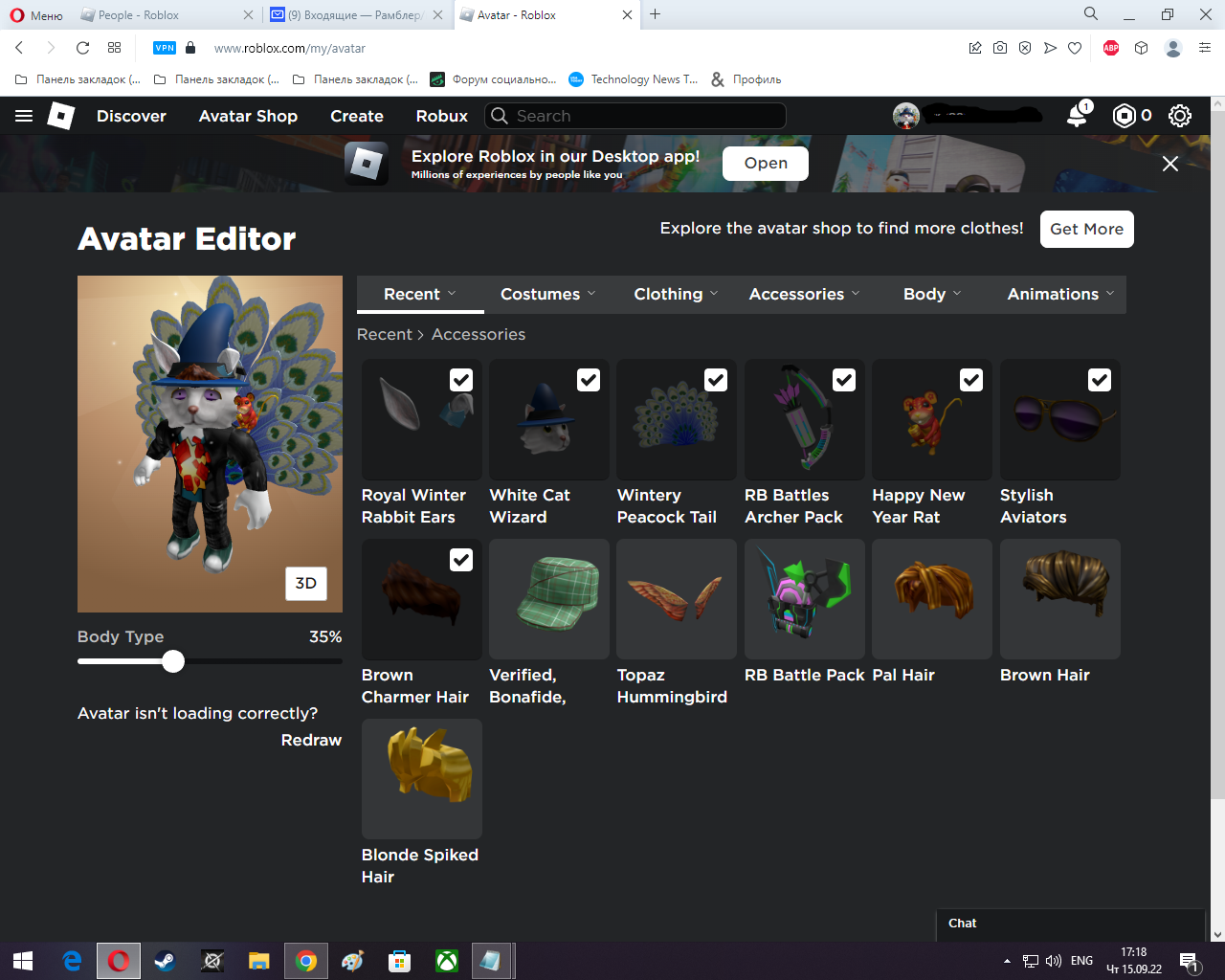Expand the Recent category dropdown

(x=420, y=294)
